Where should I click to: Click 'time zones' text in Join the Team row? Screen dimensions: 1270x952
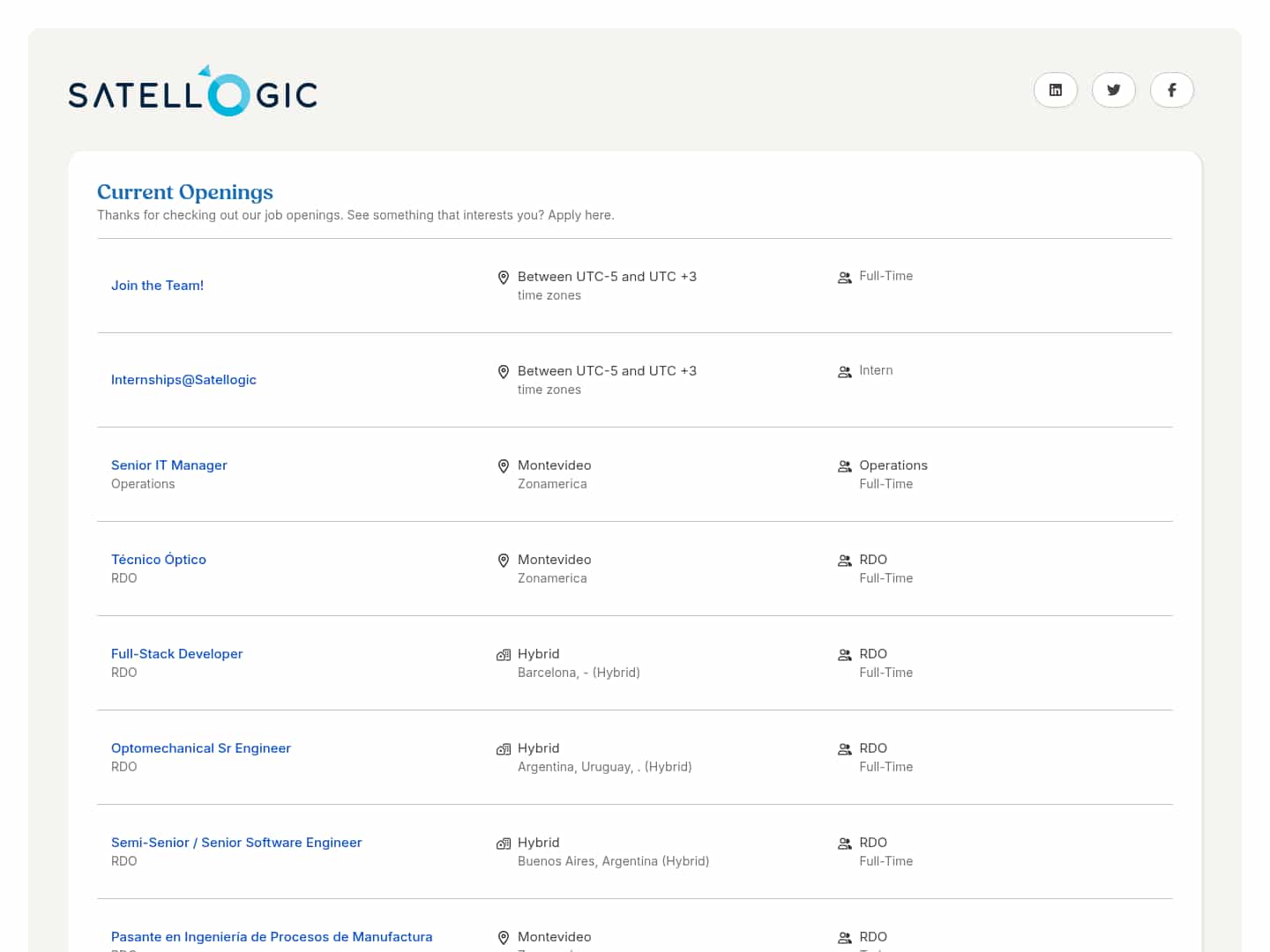pos(549,295)
